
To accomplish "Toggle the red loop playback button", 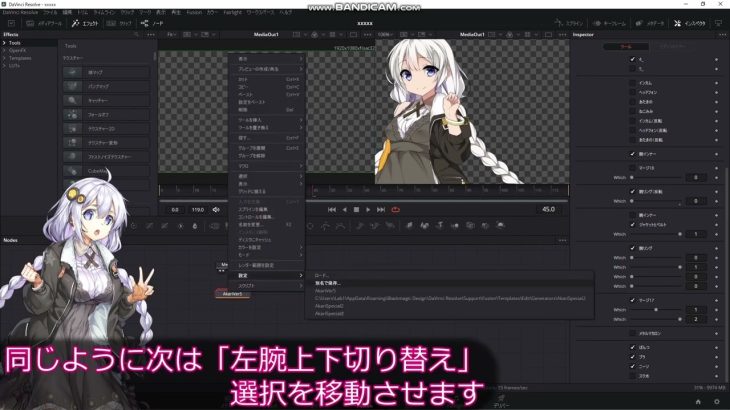I will [395, 210].
